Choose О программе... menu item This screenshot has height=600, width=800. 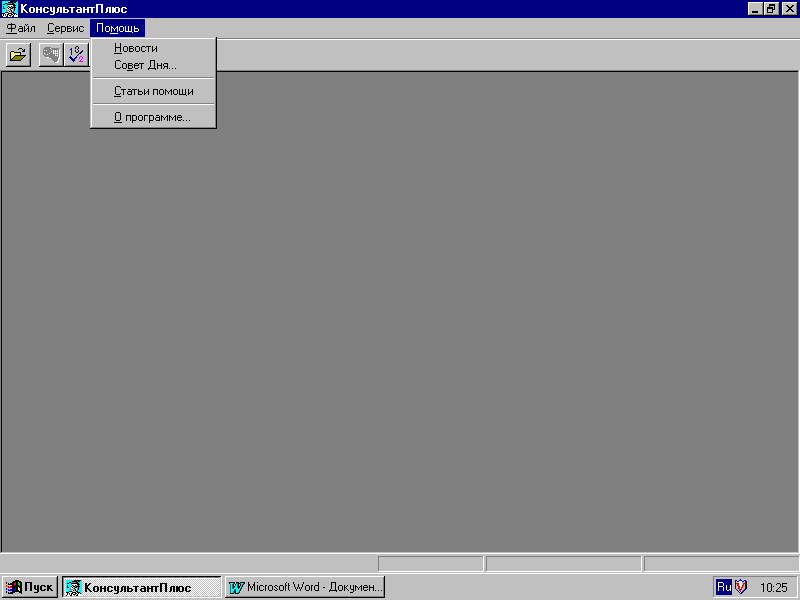pyautogui.click(x=154, y=117)
